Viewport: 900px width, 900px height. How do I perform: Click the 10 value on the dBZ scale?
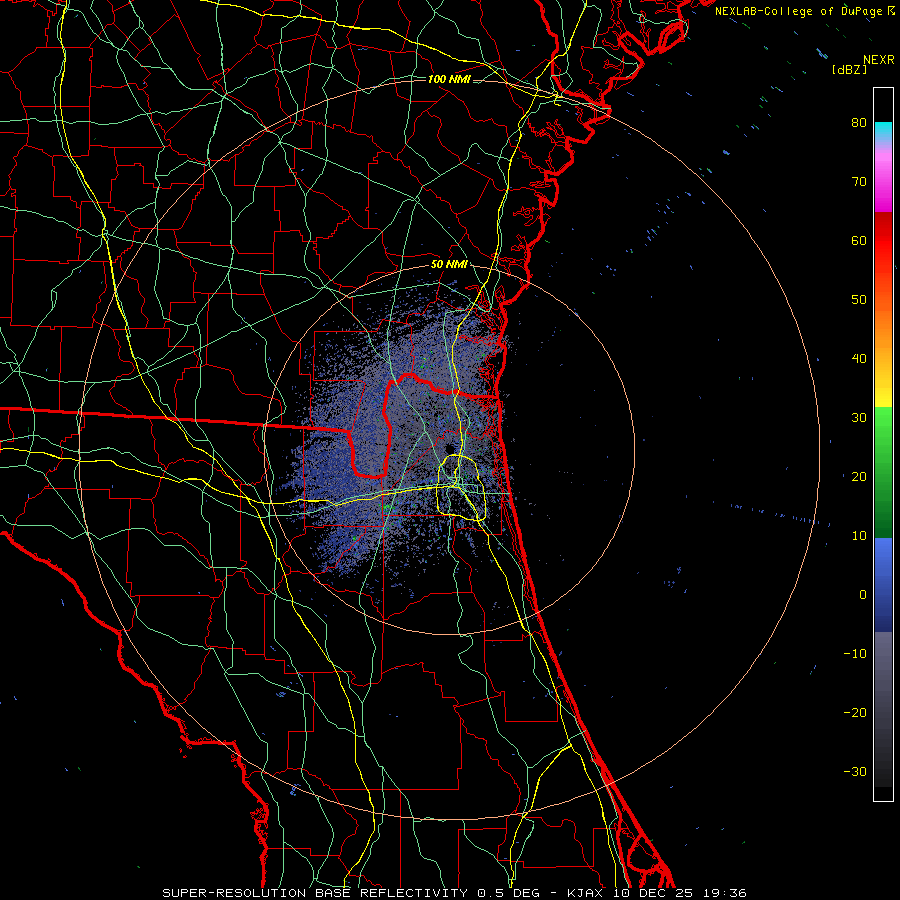[859, 536]
